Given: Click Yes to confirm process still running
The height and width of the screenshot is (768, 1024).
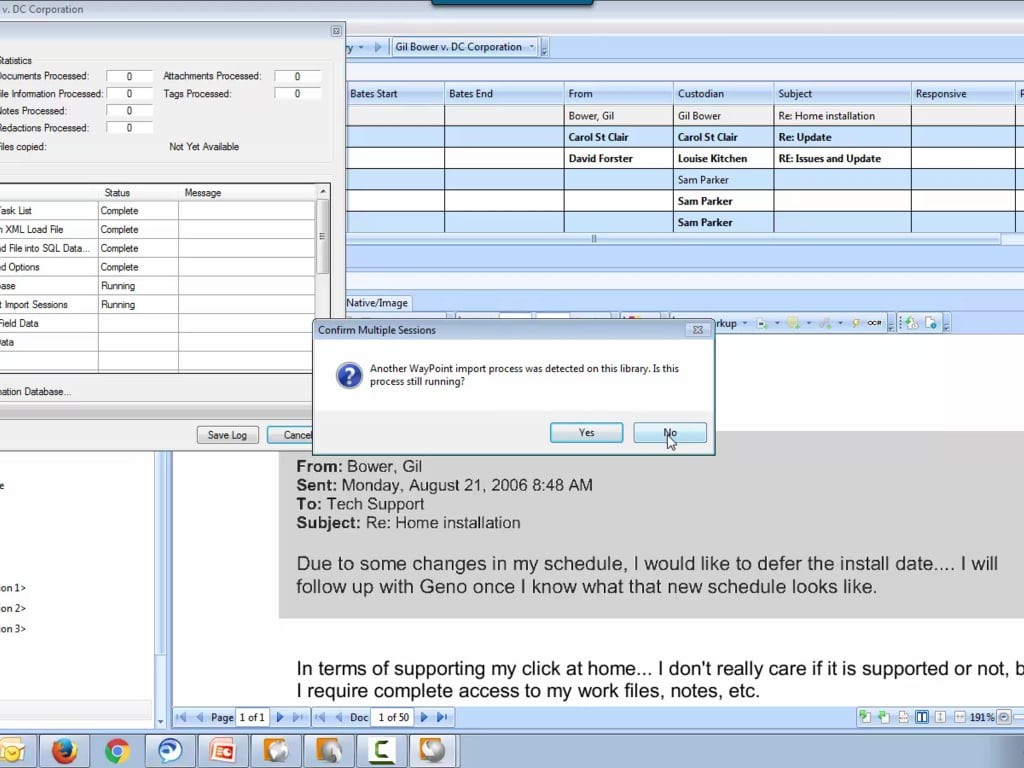Looking at the screenshot, I should [586, 433].
